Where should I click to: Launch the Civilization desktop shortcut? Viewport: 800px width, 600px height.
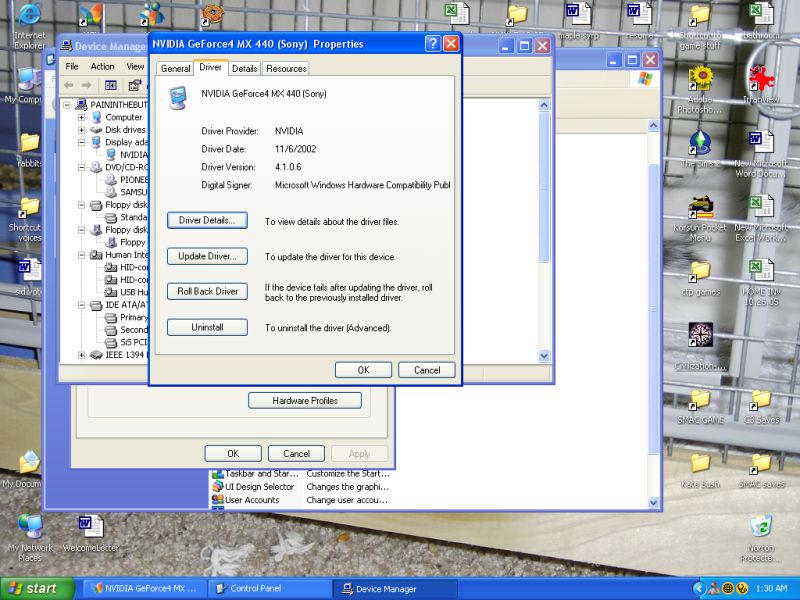700,346
